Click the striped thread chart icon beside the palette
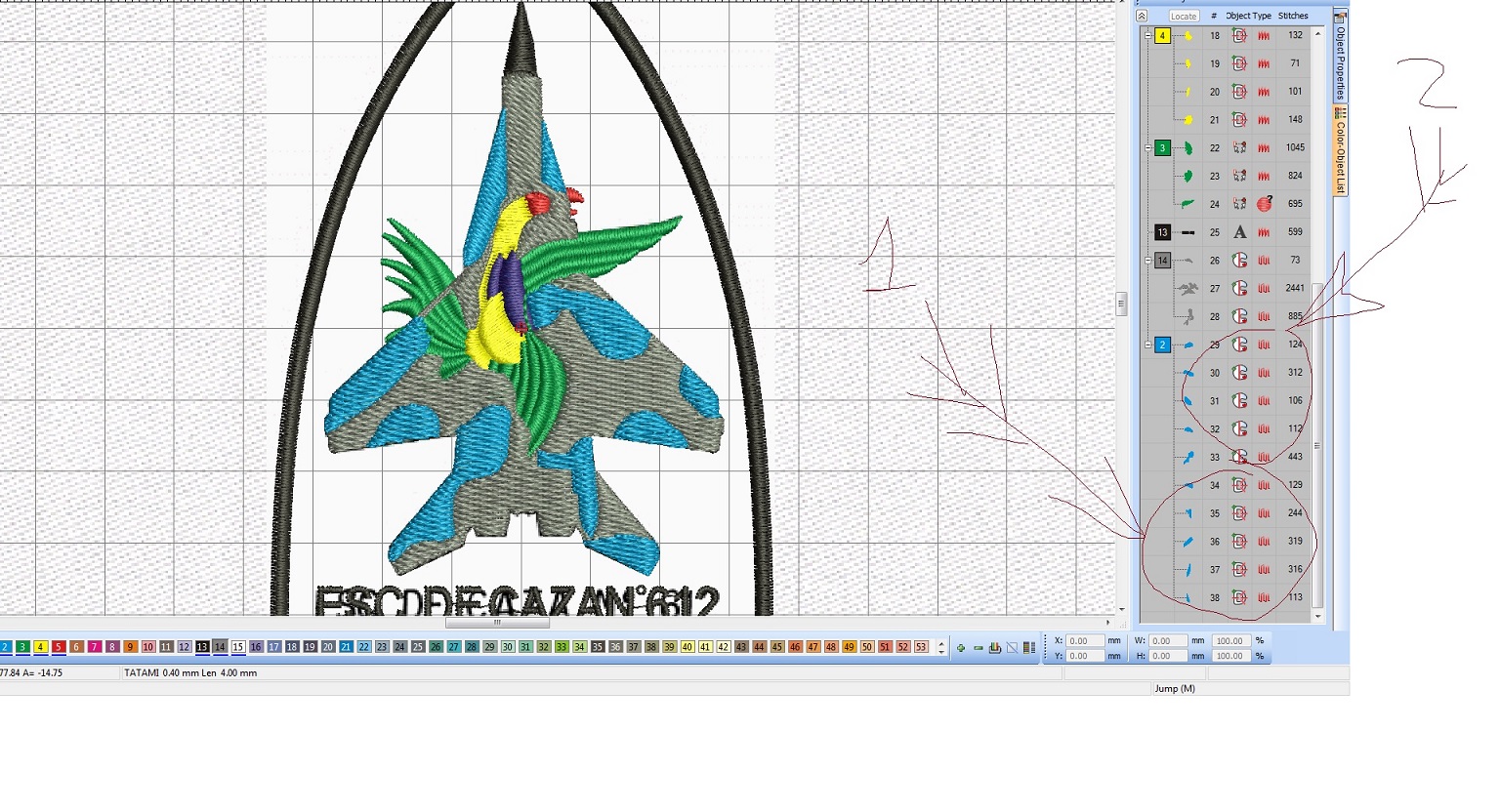Viewport: 1500px width, 812px height. [x=1028, y=648]
